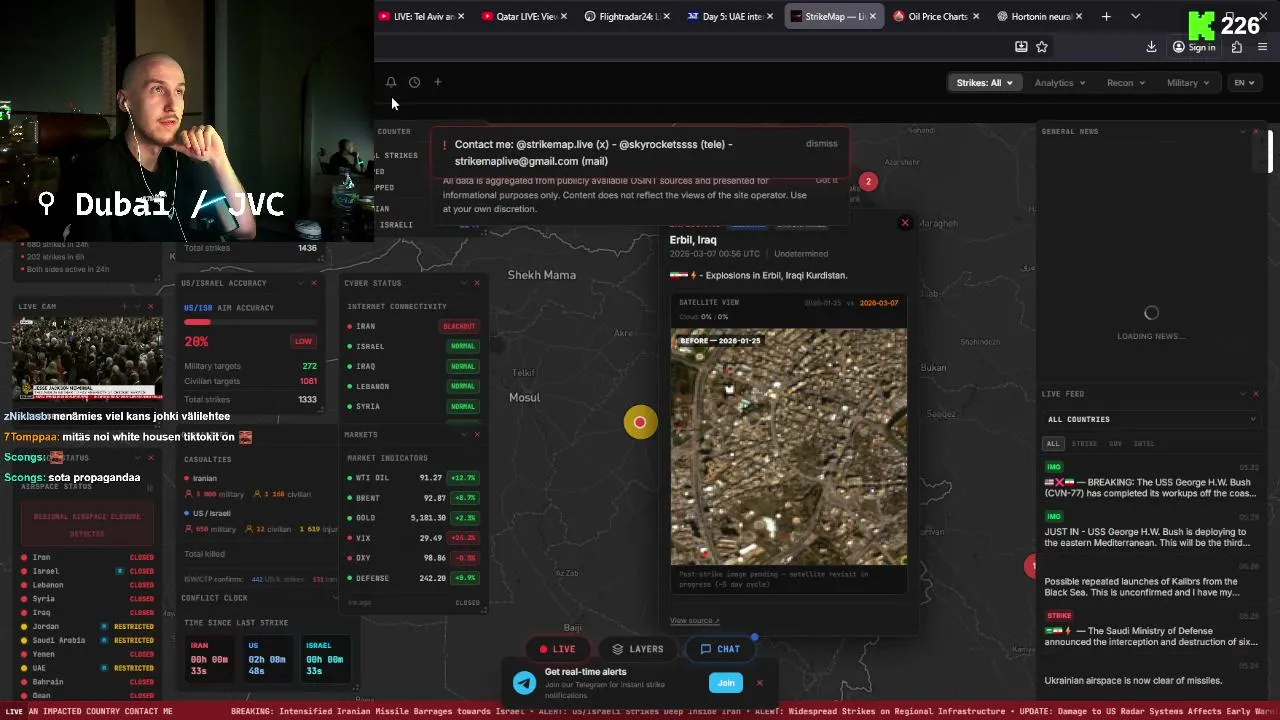Bookmark page with star icon
This screenshot has height=720, width=1280.
point(1042,46)
